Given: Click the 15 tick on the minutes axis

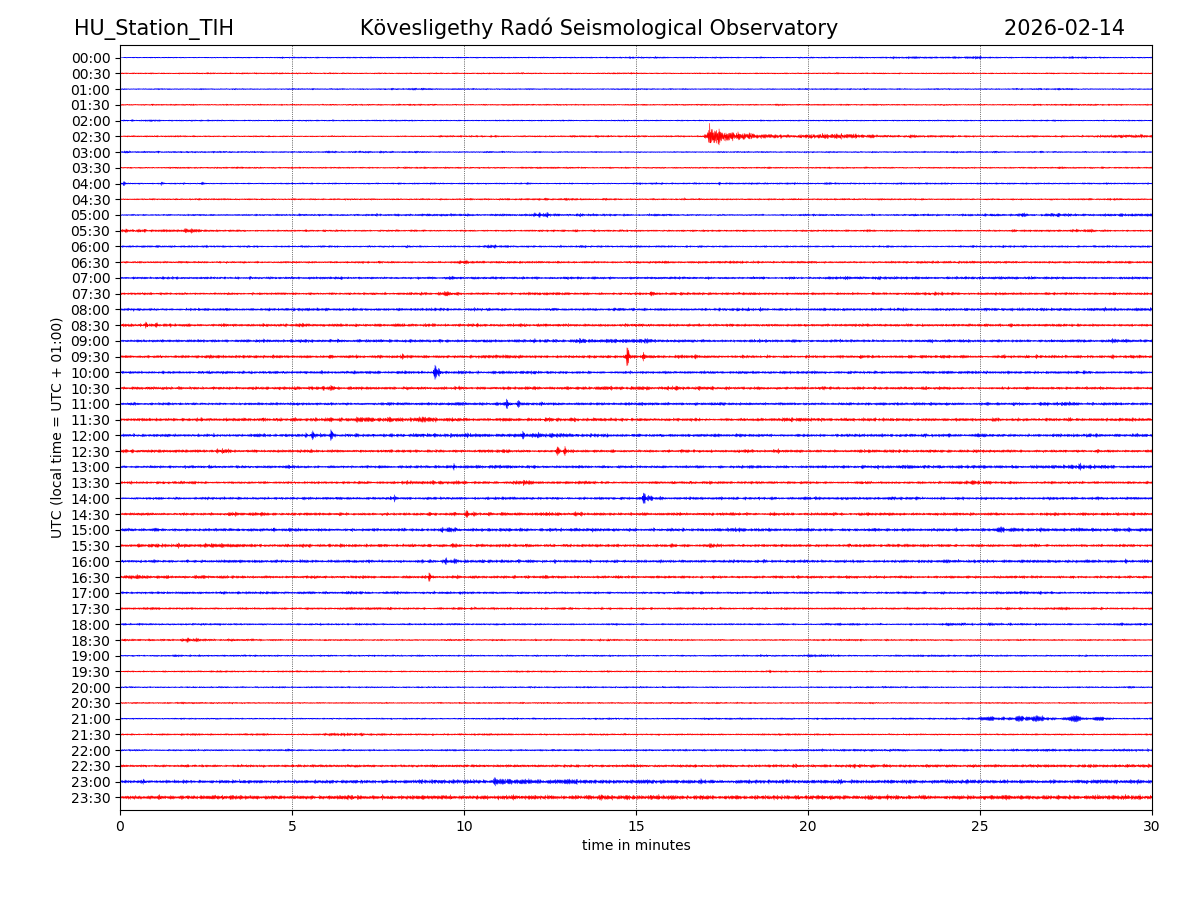Looking at the screenshot, I should tap(636, 826).
